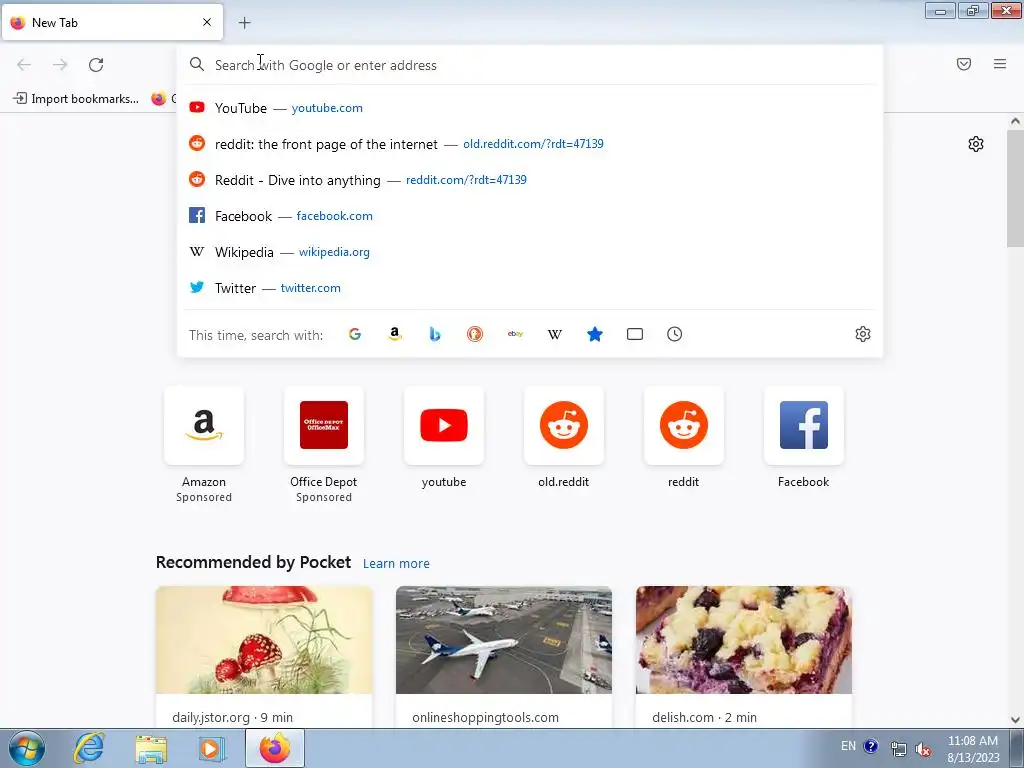Search this time with DuckDuckGo icon

475,334
